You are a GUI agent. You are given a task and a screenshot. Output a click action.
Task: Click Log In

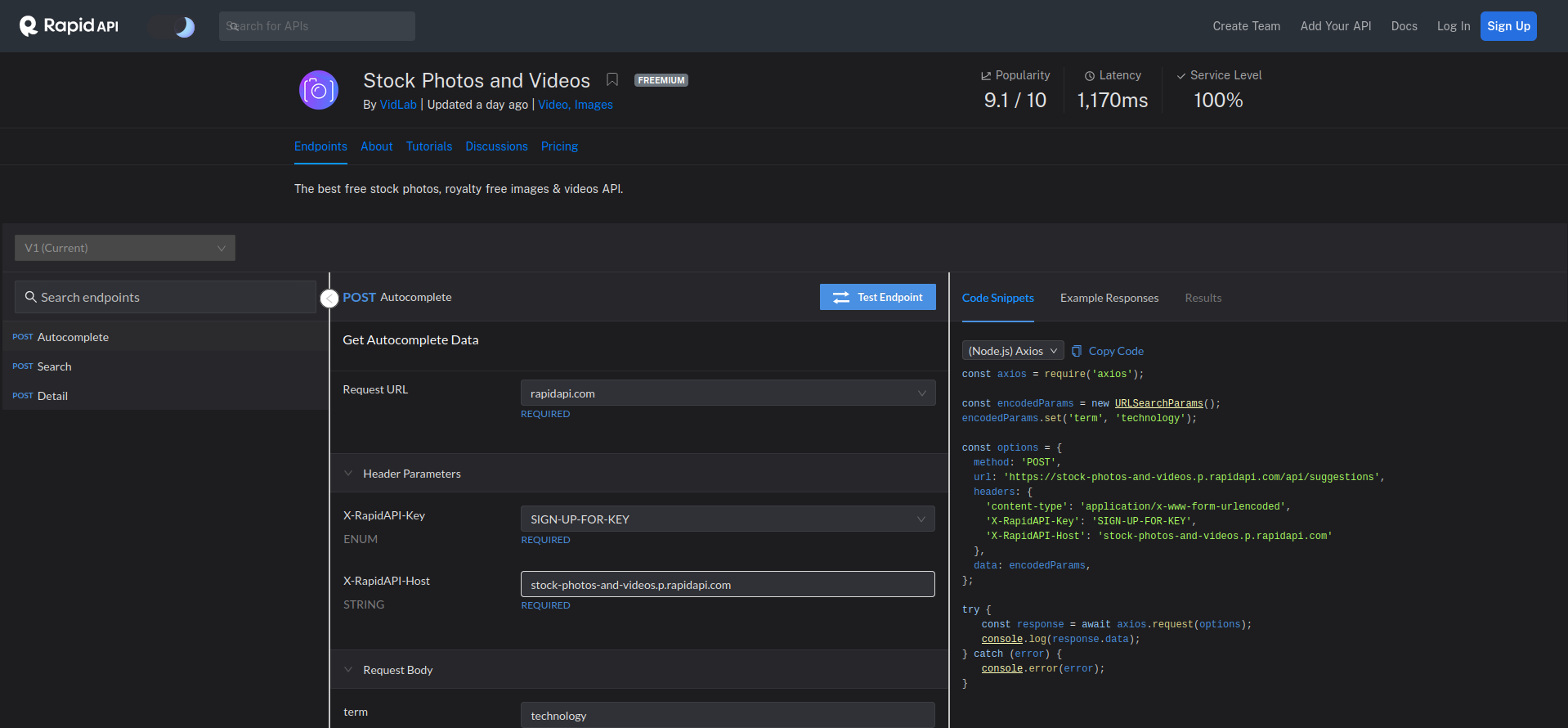[x=1454, y=26]
